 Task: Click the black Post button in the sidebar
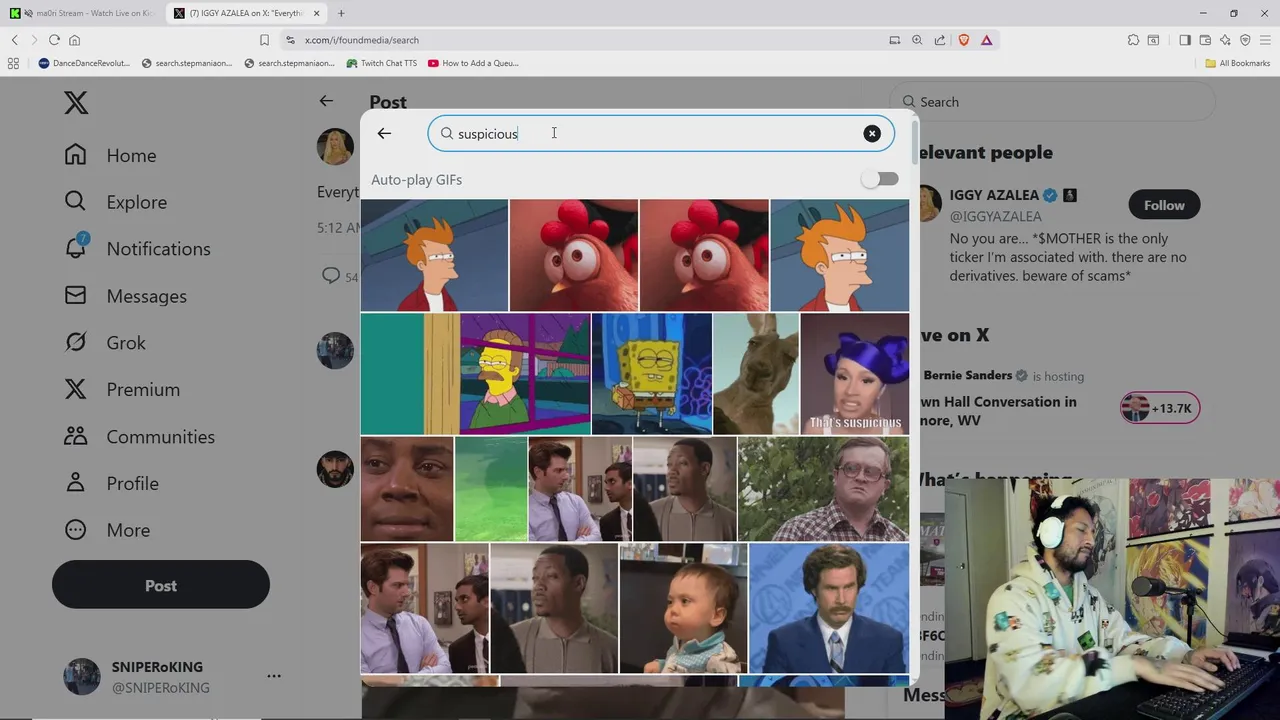click(161, 586)
